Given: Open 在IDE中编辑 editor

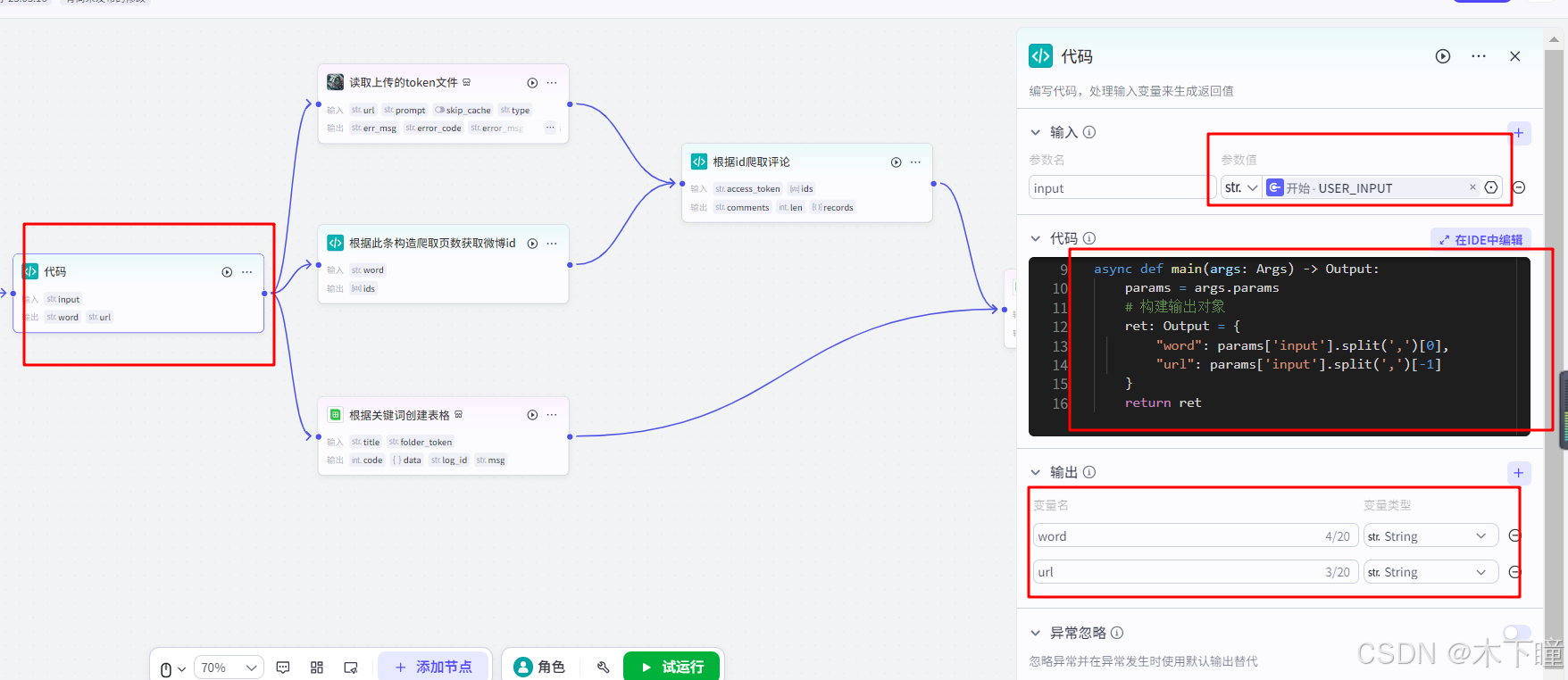Looking at the screenshot, I should click(x=1480, y=239).
